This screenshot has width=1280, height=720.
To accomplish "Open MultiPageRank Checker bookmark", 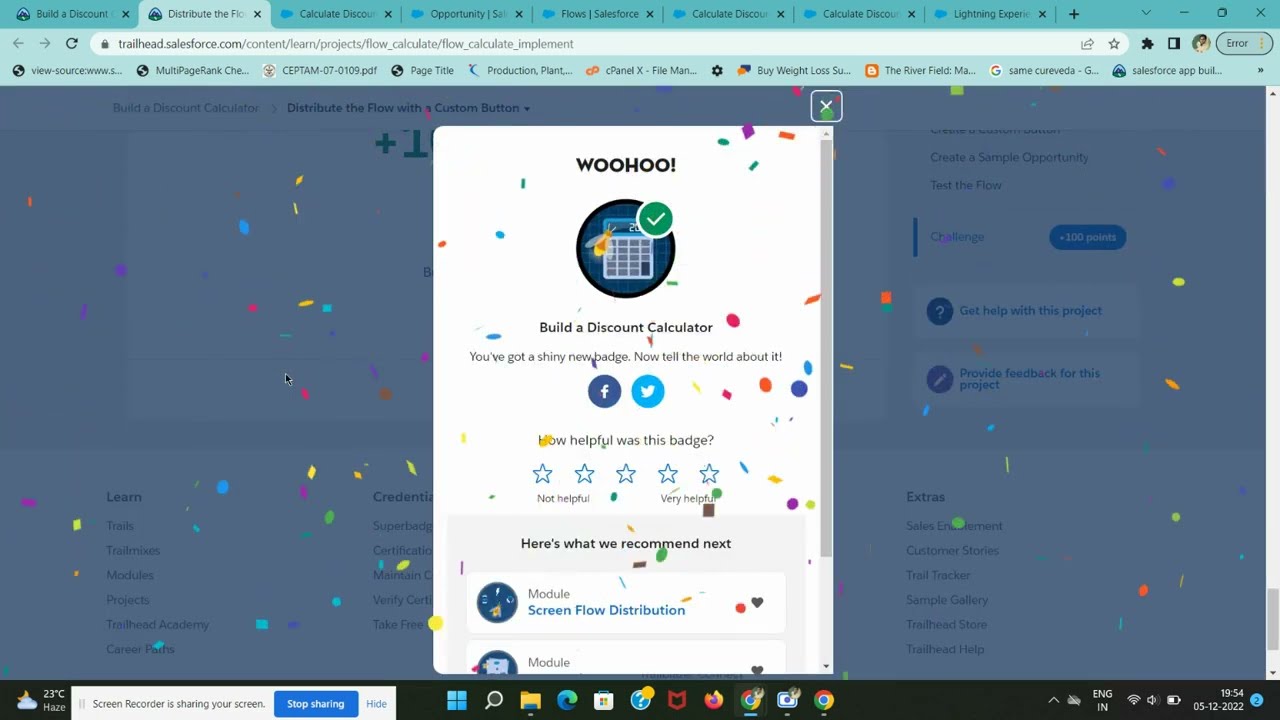I will [x=193, y=71].
